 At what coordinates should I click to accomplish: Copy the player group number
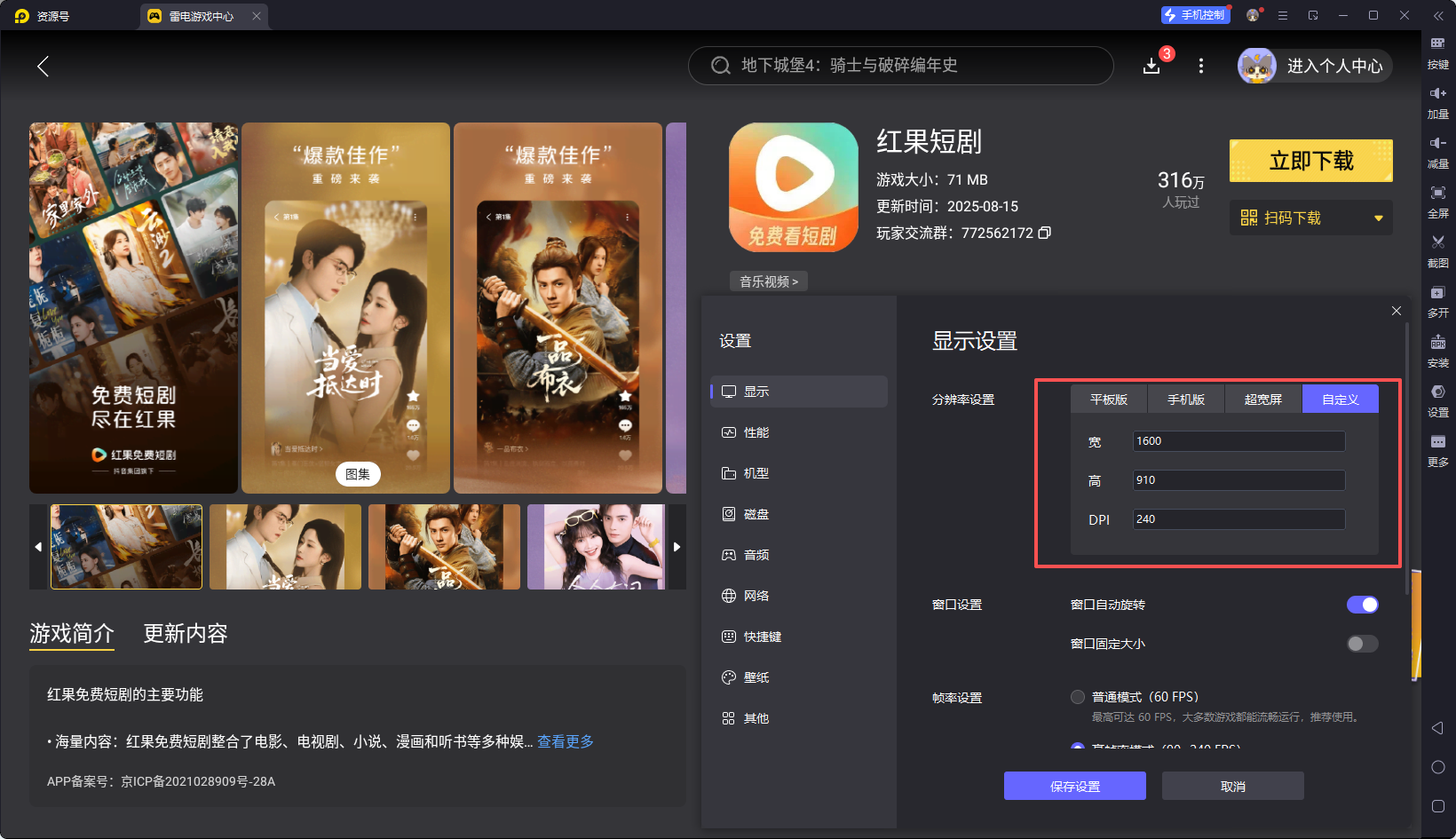coord(1045,233)
